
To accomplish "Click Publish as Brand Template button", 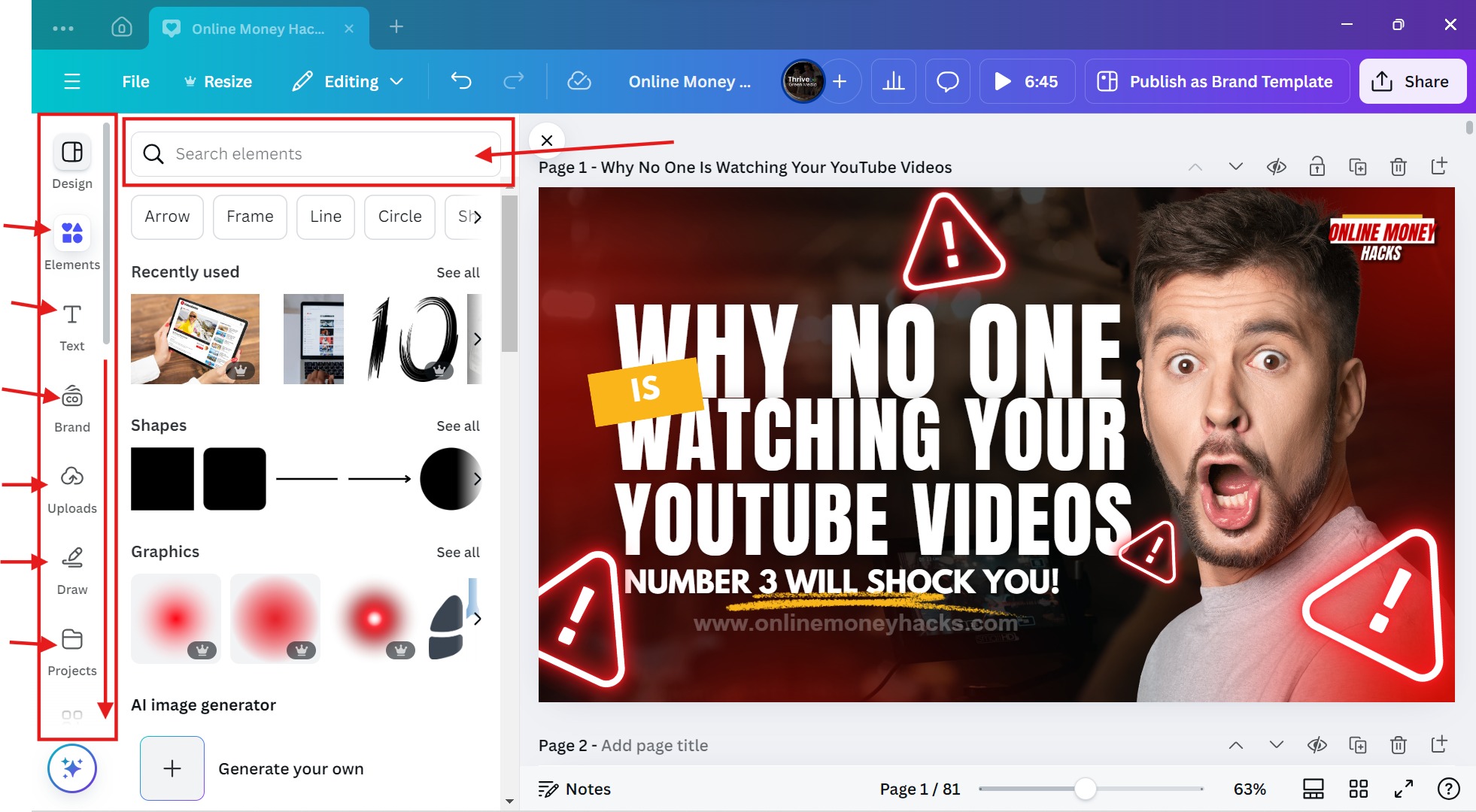I will (x=1216, y=81).
